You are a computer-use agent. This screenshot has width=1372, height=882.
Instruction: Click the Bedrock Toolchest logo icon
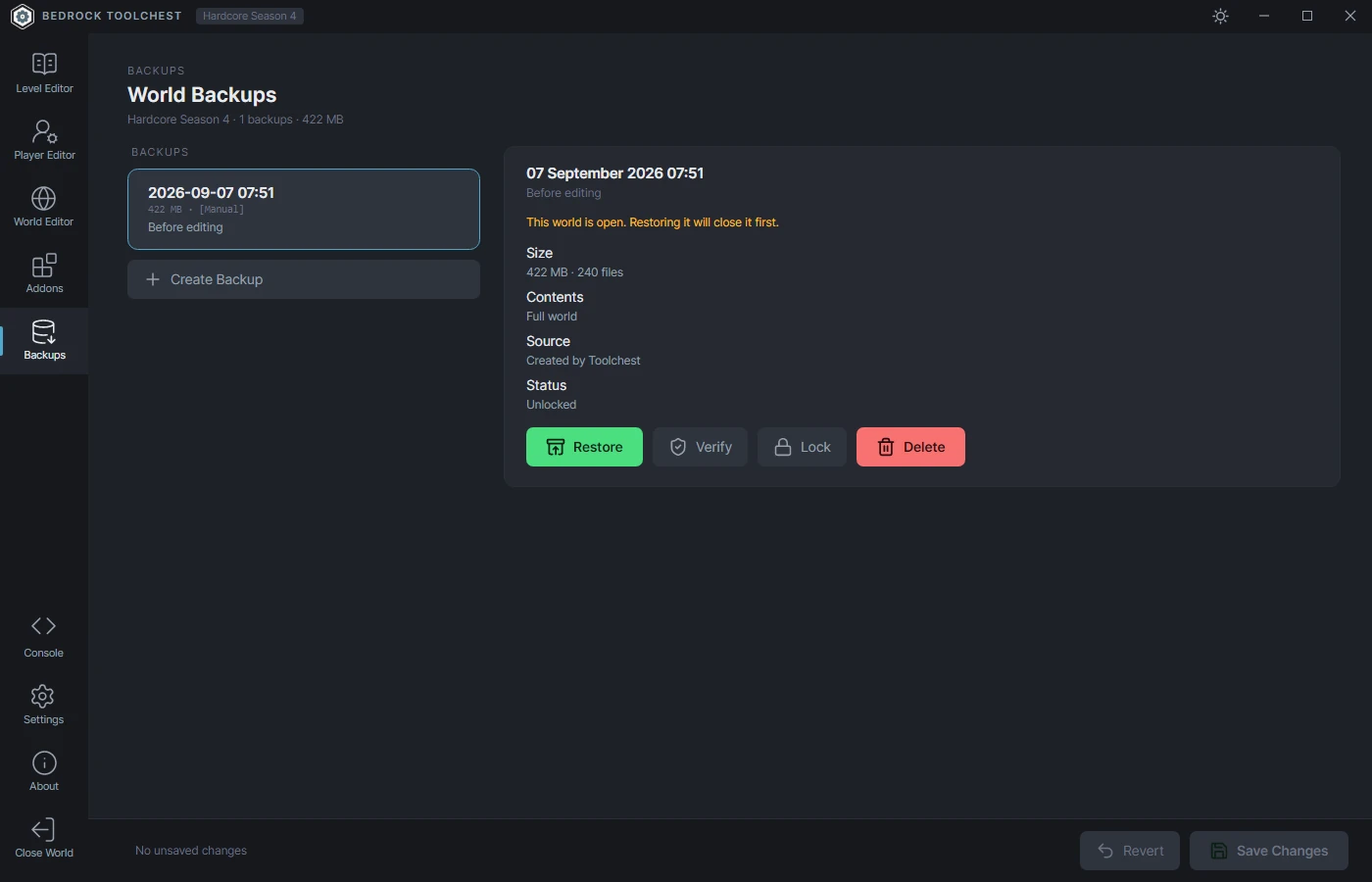22,16
